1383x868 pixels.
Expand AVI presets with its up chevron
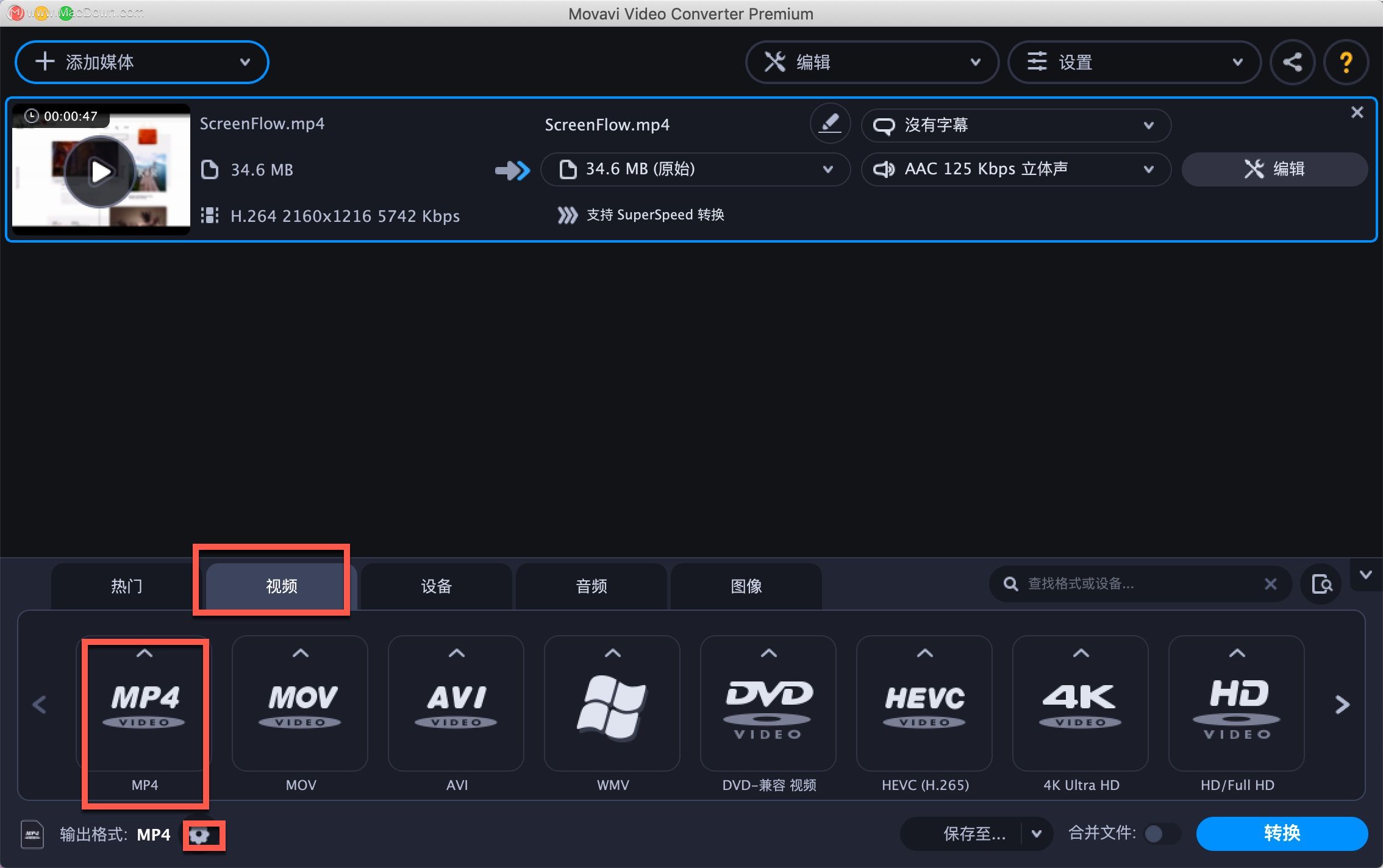click(457, 653)
